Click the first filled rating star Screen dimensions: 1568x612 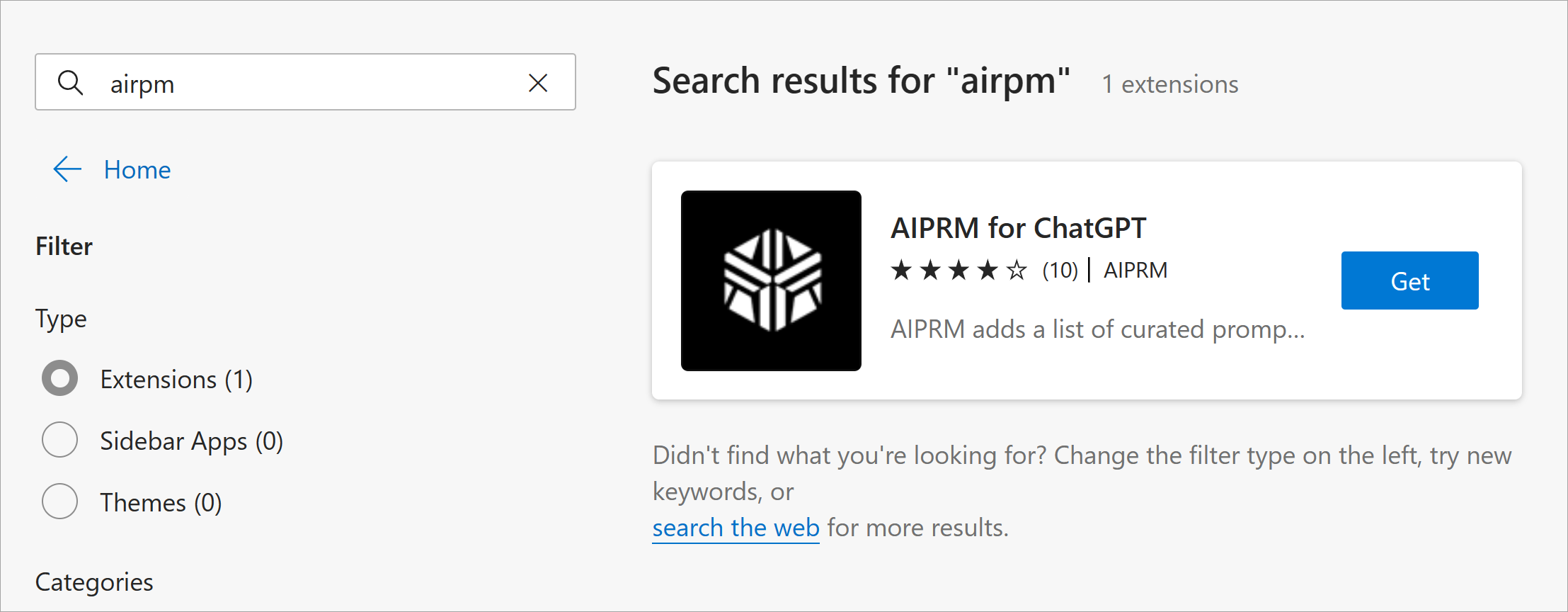tap(900, 270)
